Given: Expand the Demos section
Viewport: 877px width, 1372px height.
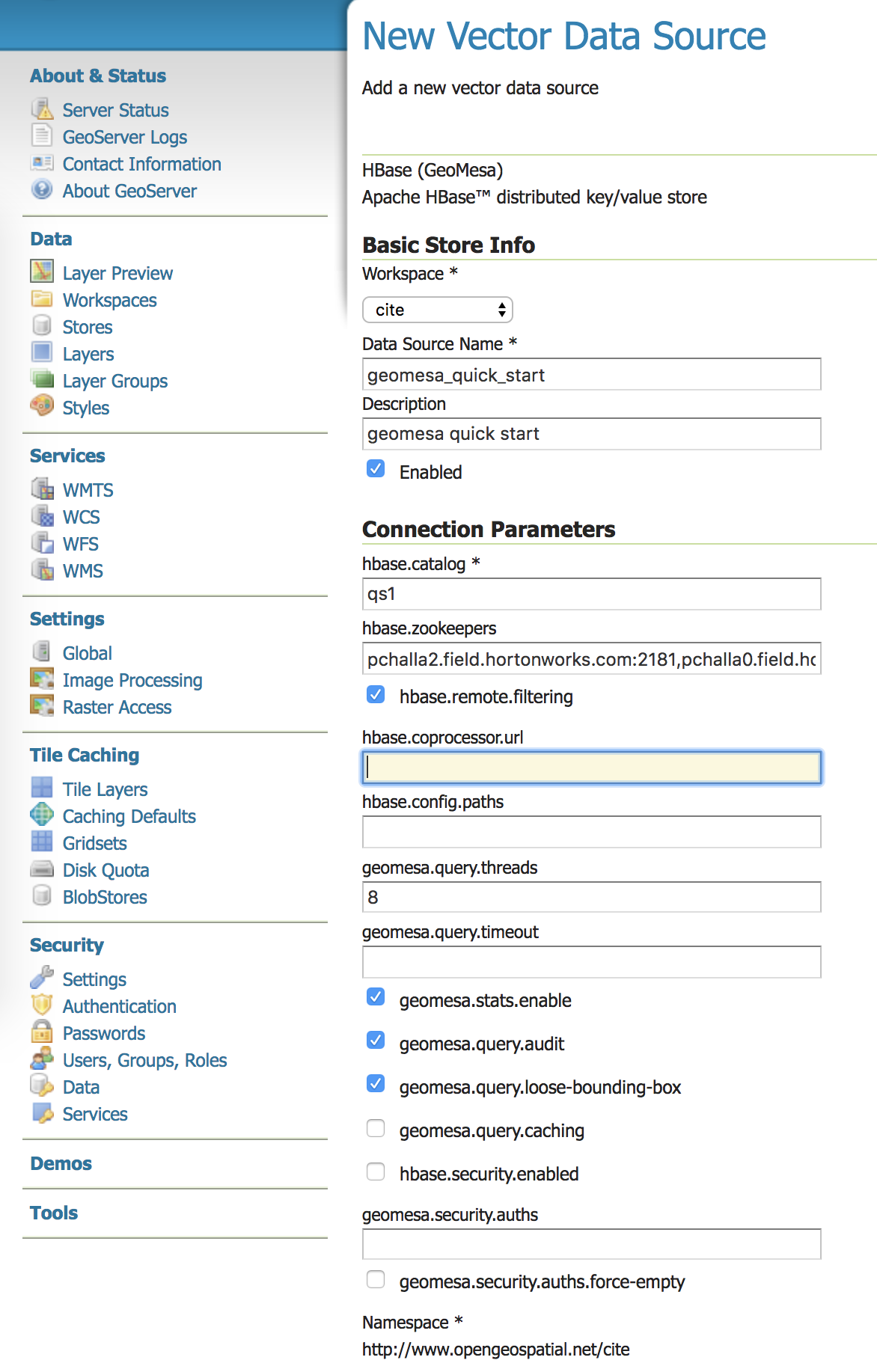Looking at the screenshot, I should pos(61,1163).
